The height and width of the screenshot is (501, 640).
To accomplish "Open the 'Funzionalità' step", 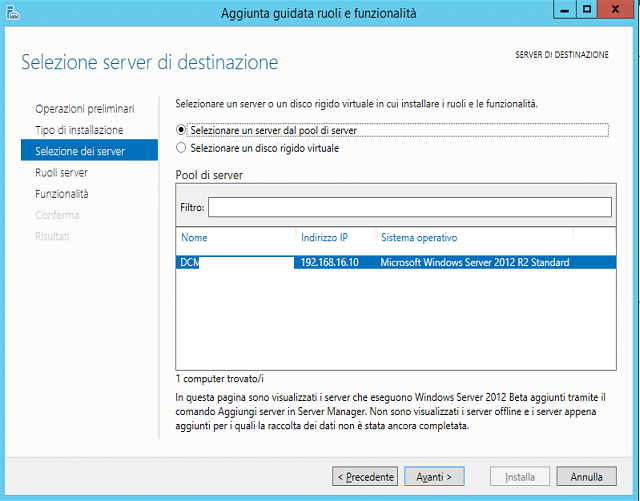I will 62,194.
